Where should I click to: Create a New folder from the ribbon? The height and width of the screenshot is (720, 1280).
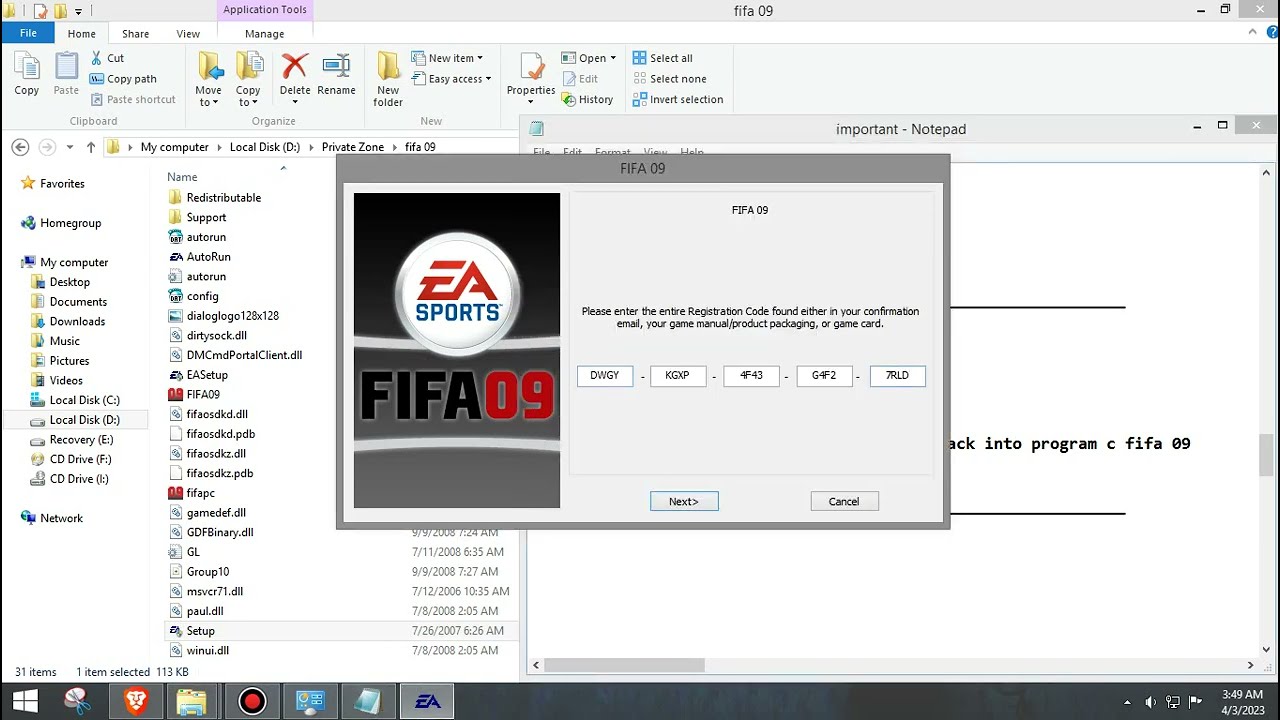click(388, 79)
